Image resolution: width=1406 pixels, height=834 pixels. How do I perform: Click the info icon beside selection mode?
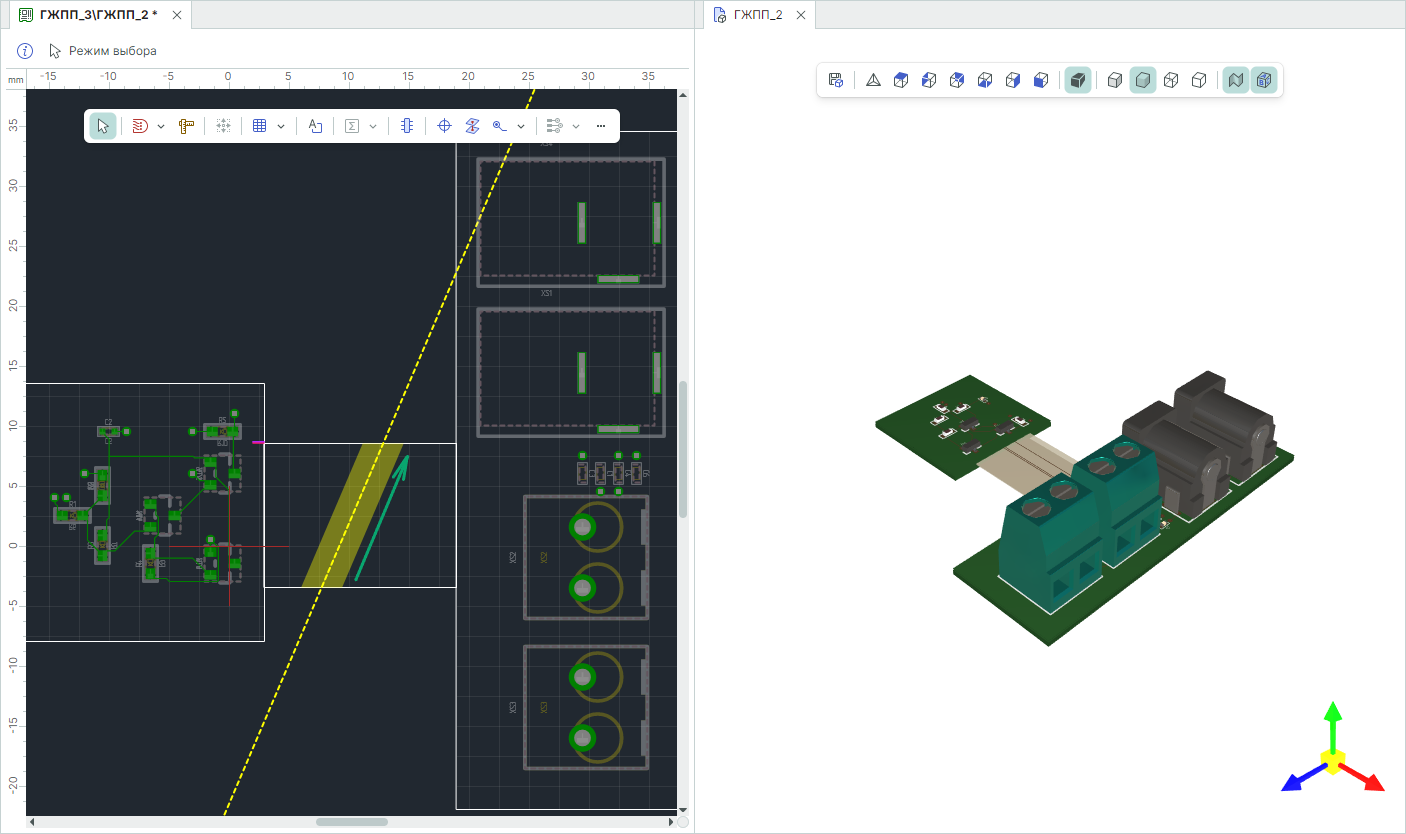click(x=26, y=51)
